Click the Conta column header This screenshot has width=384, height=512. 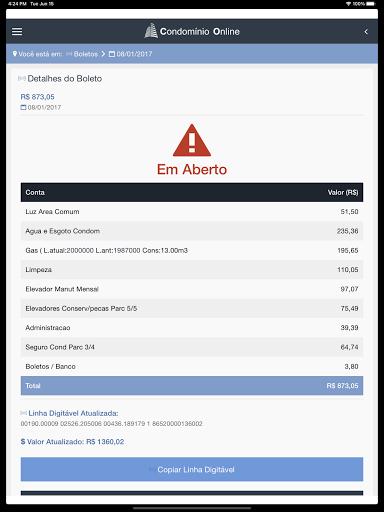(x=35, y=192)
